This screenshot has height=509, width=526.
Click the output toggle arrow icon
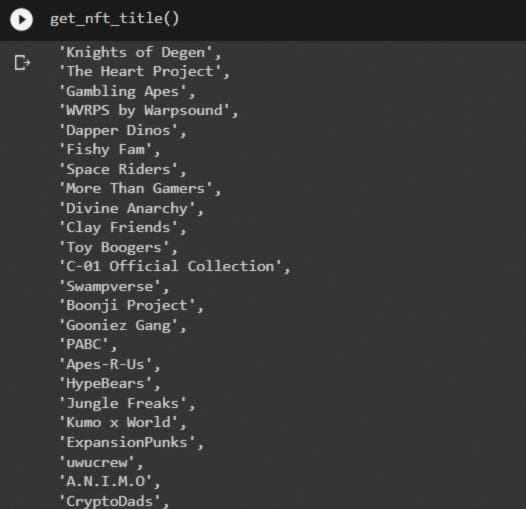click(x=22, y=63)
